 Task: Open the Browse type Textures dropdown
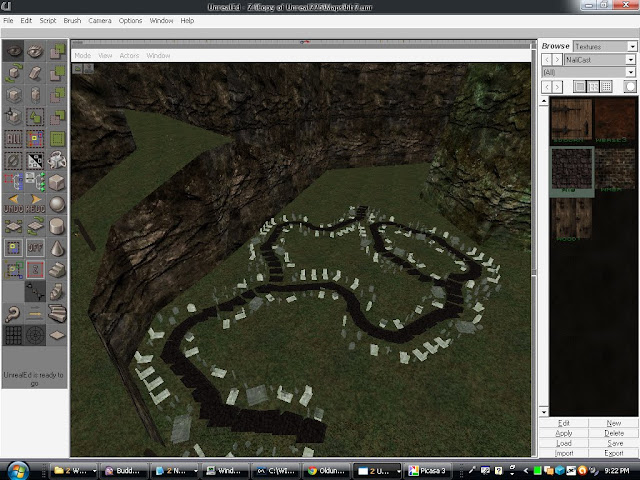click(630, 46)
